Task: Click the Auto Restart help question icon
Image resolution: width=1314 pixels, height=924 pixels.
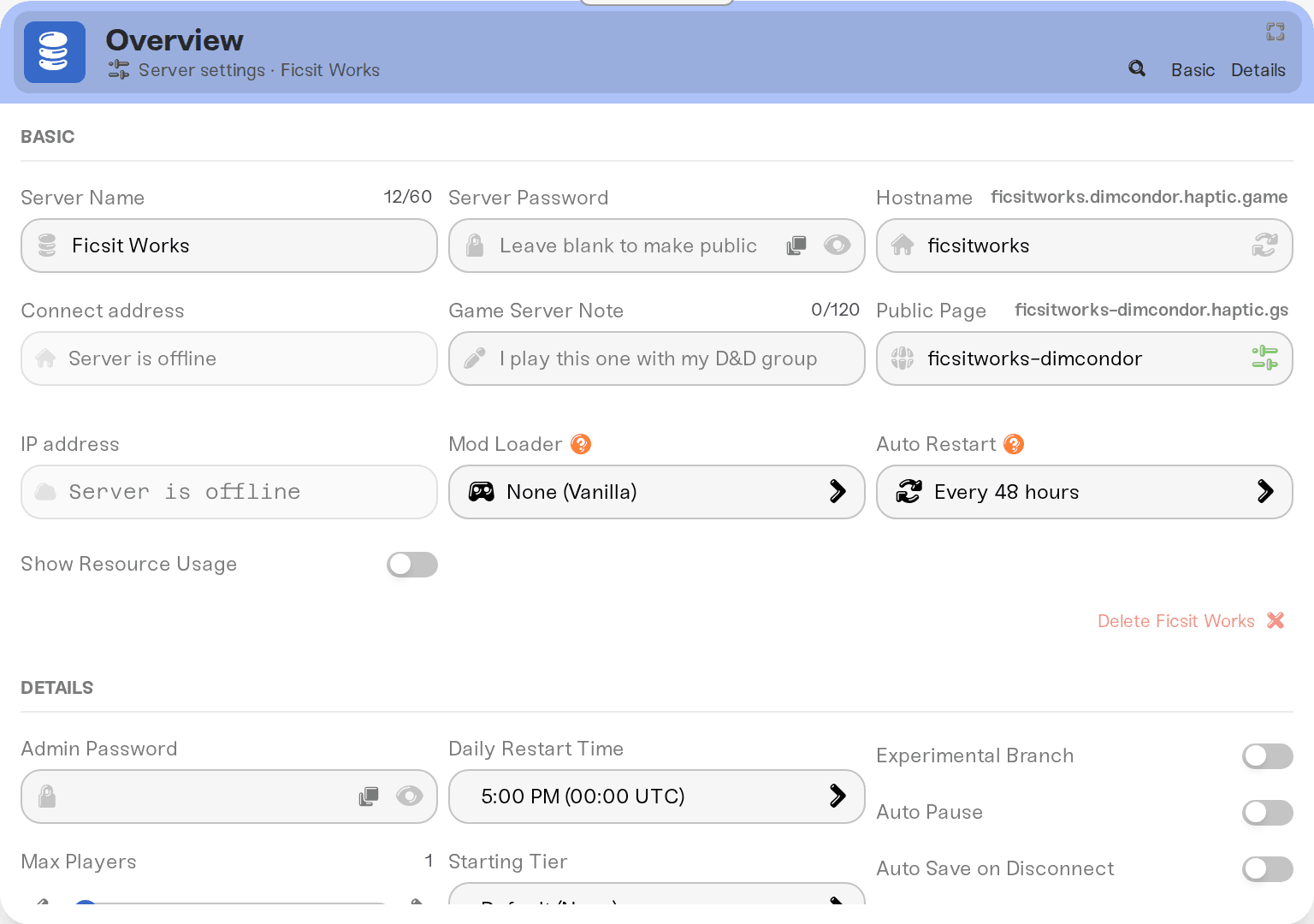Action: [1014, 444]
